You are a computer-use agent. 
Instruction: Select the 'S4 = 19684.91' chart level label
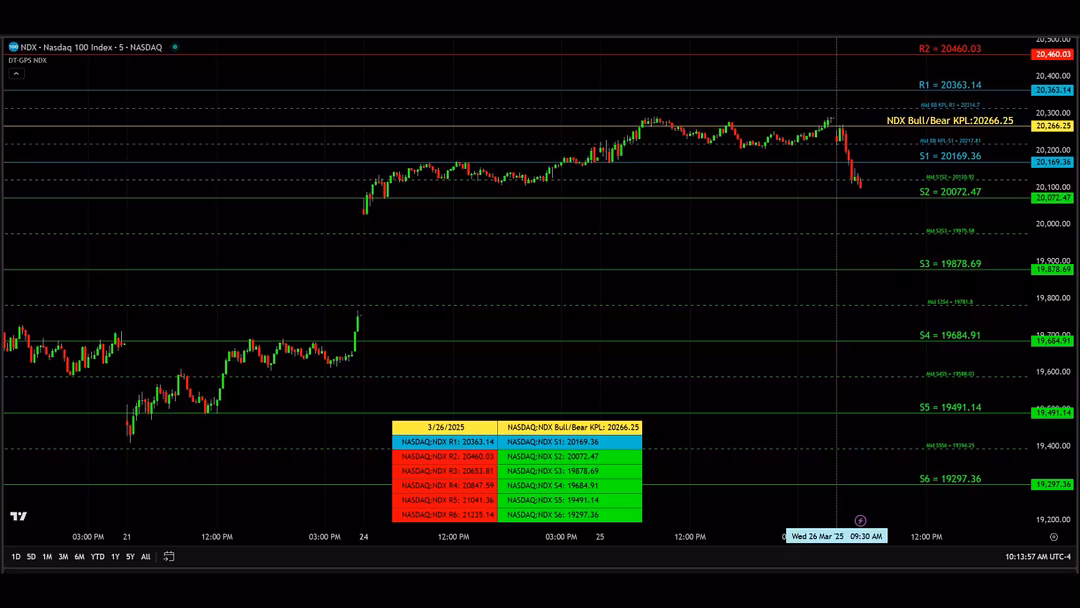click(950, 335)
